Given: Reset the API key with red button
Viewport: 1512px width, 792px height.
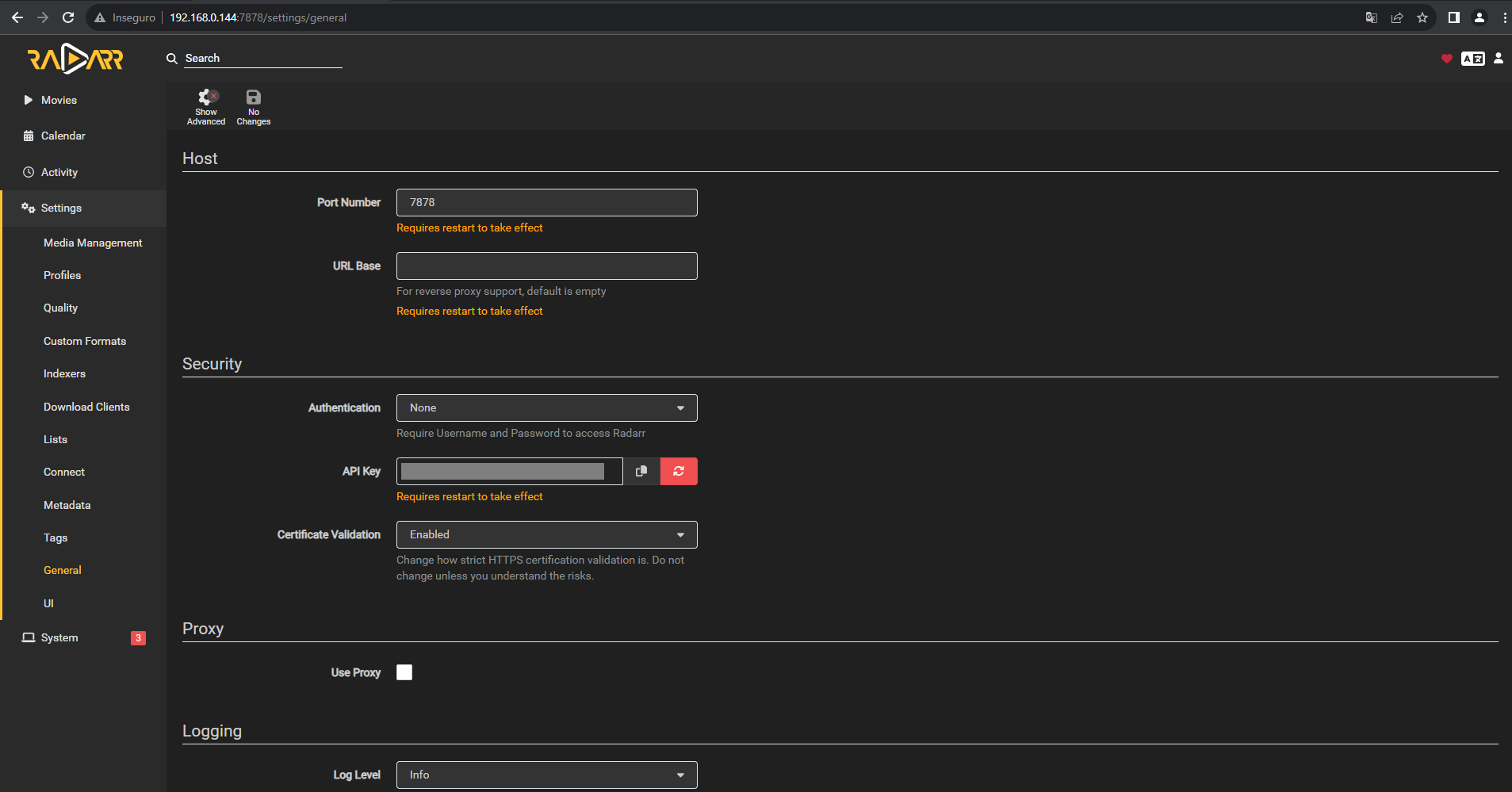Looking at the screenshot, I should pyautogui.click(x=679, y=471).
